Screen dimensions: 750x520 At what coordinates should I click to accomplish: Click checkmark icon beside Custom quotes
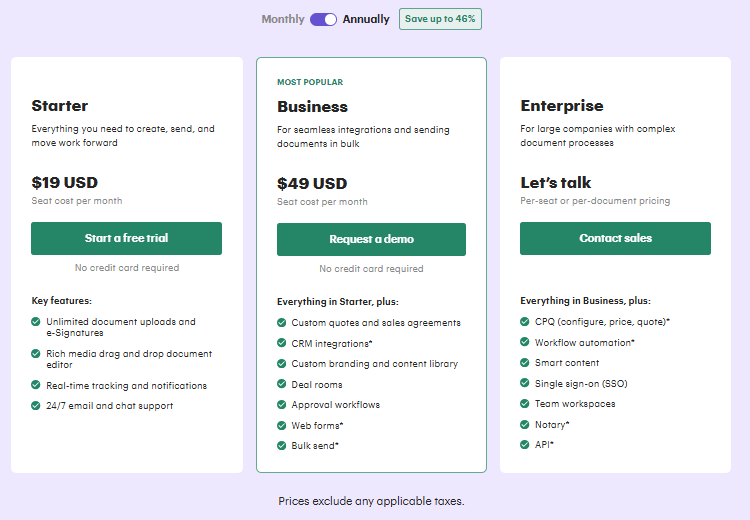pos(282,323)
